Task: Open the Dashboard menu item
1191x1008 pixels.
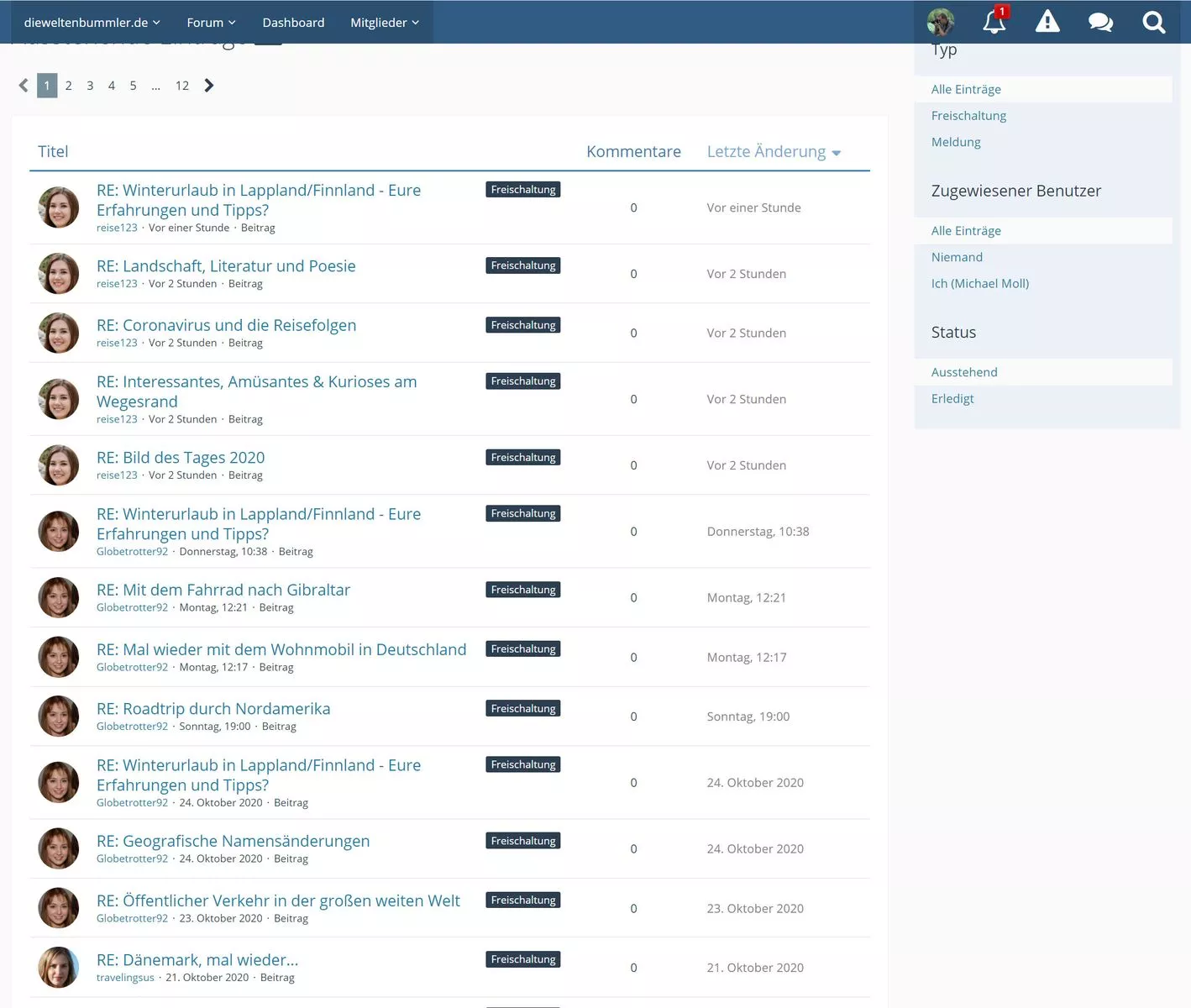Action: click(x=293, y=23)
